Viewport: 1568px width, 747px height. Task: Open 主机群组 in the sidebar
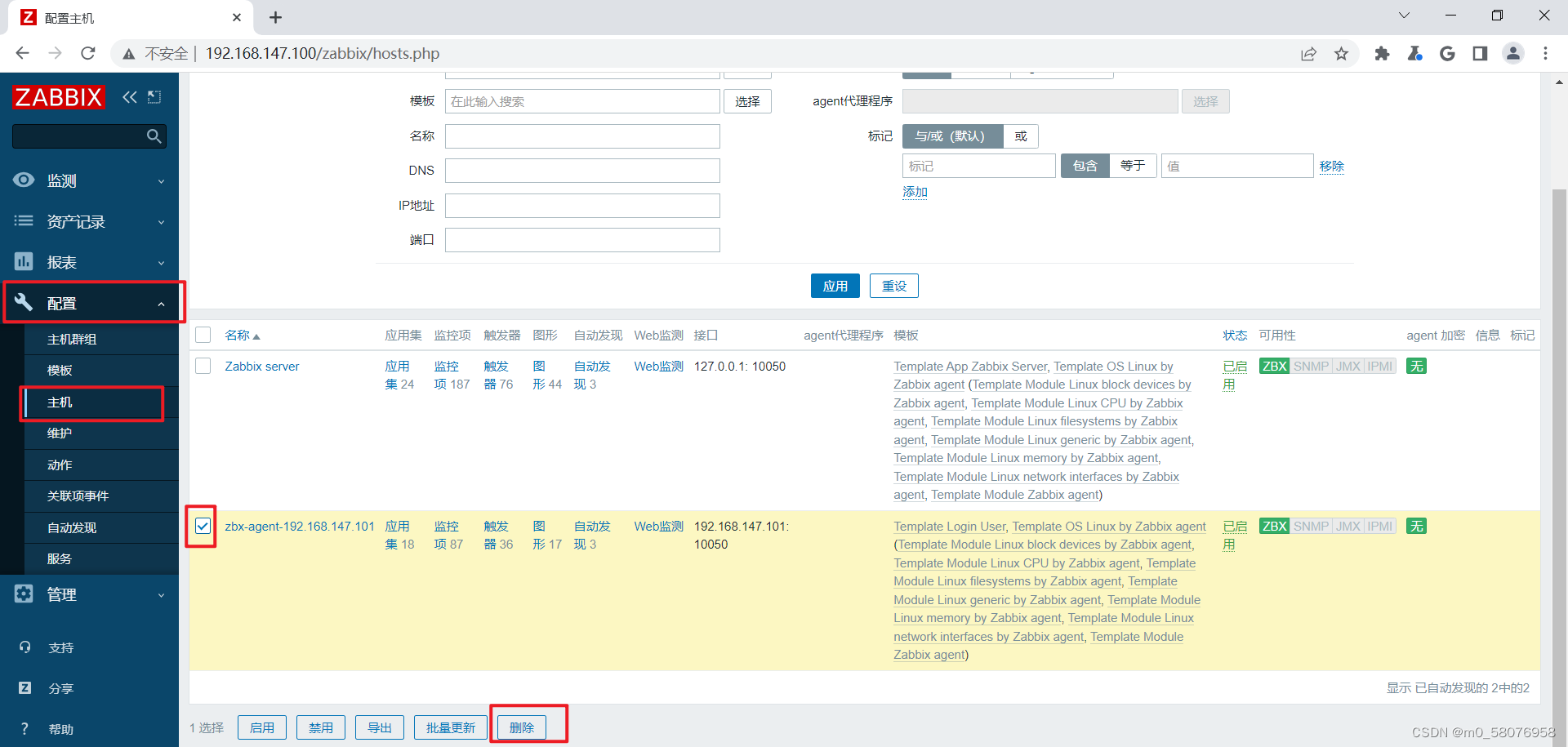click(x=72, y=339)
